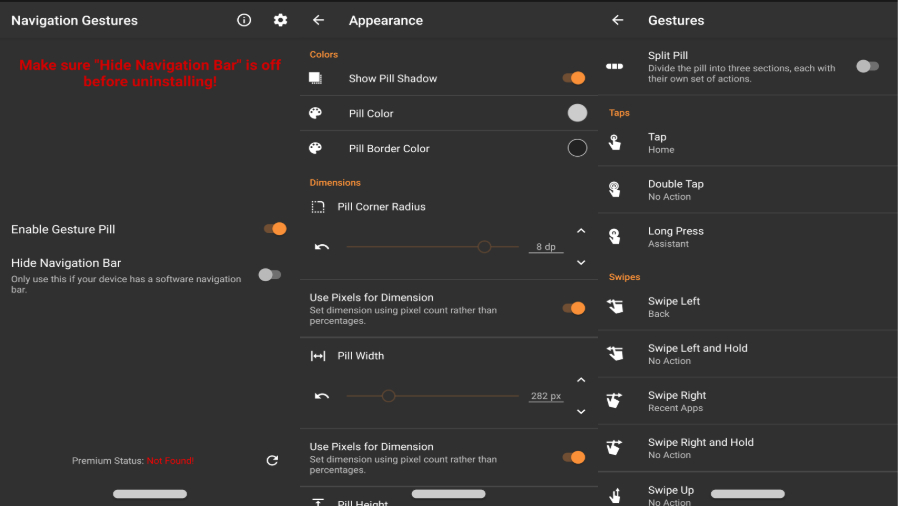900x506 pixels.
Task: Click the refresh Premium Status icon
Action: pyautogui.click(x=272, y=460)
